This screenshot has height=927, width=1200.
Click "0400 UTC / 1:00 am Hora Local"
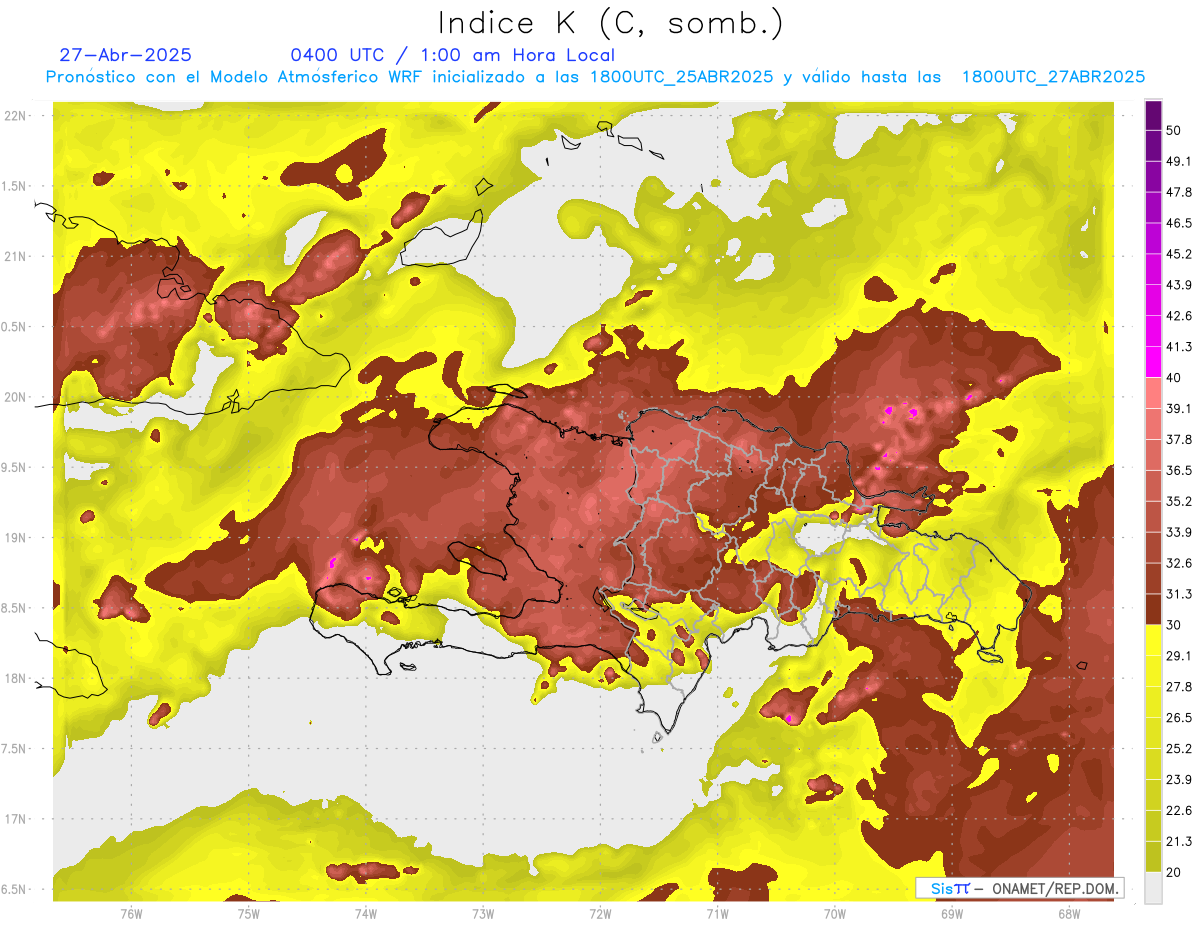coord(452,55)
